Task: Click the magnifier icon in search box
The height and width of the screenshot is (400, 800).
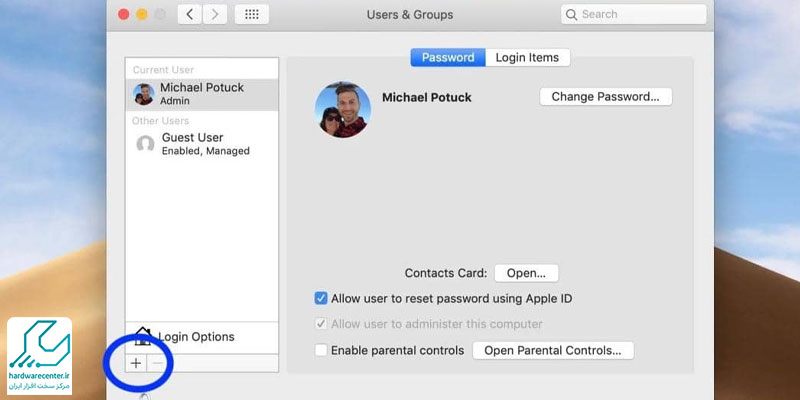Action: 571,15
